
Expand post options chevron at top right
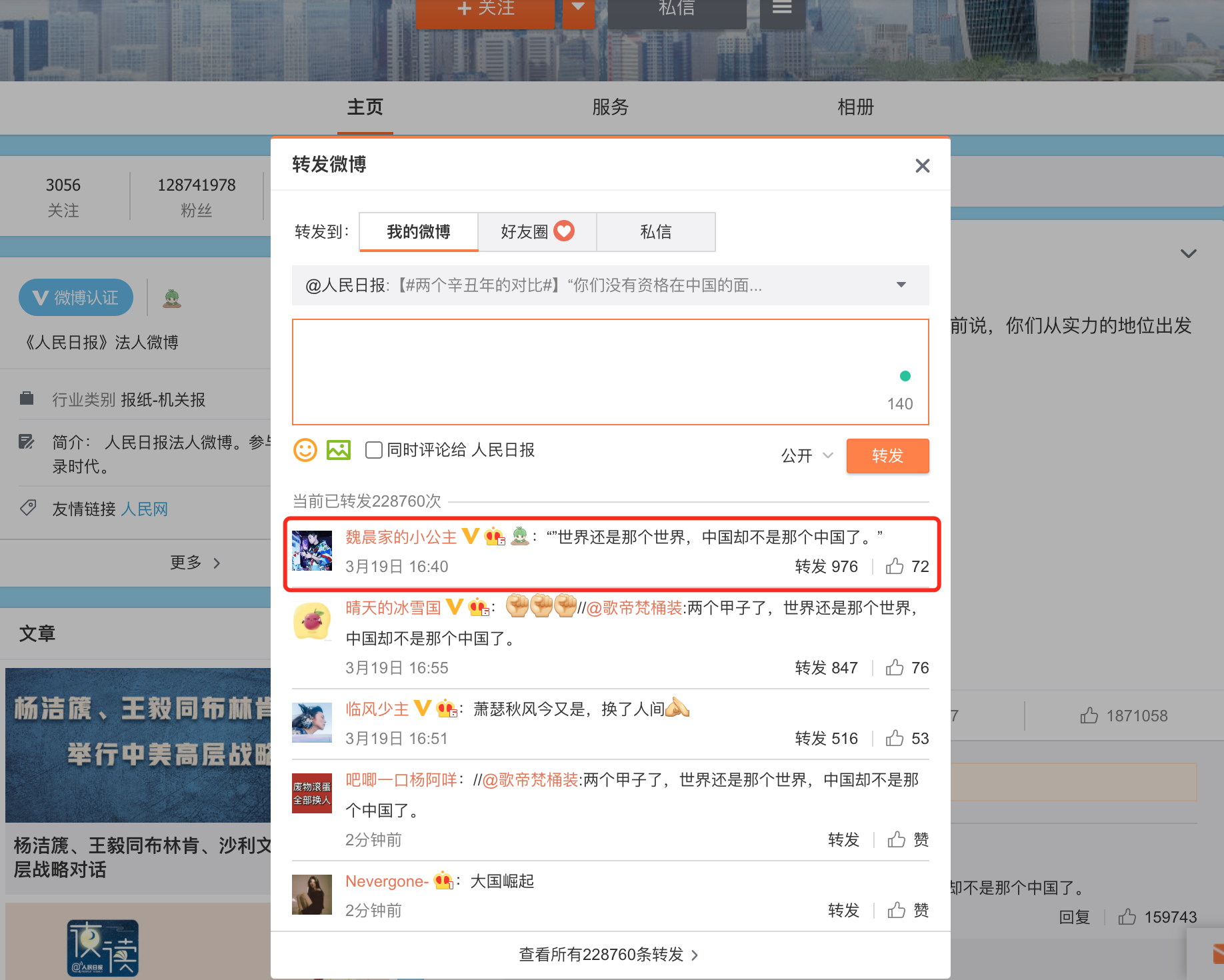(1188, 253)
